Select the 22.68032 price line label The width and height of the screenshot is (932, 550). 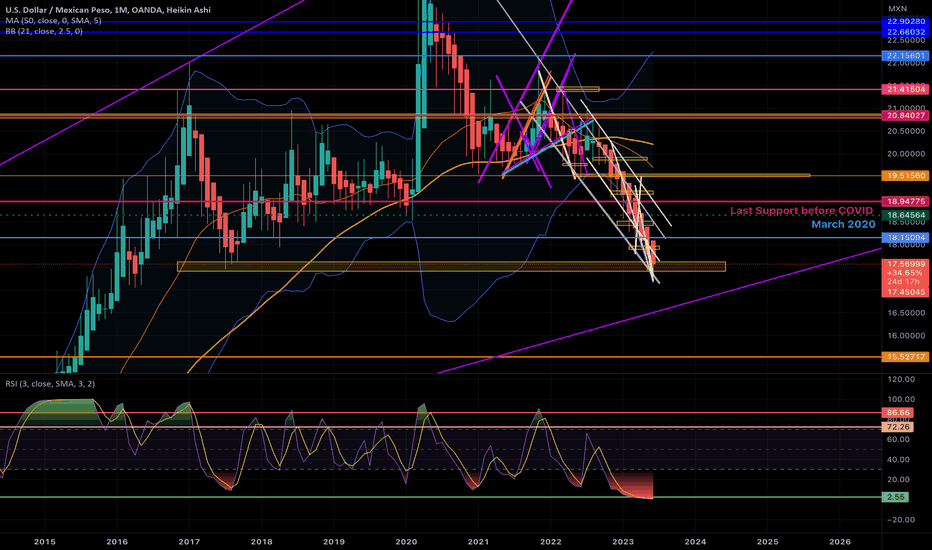906,32
